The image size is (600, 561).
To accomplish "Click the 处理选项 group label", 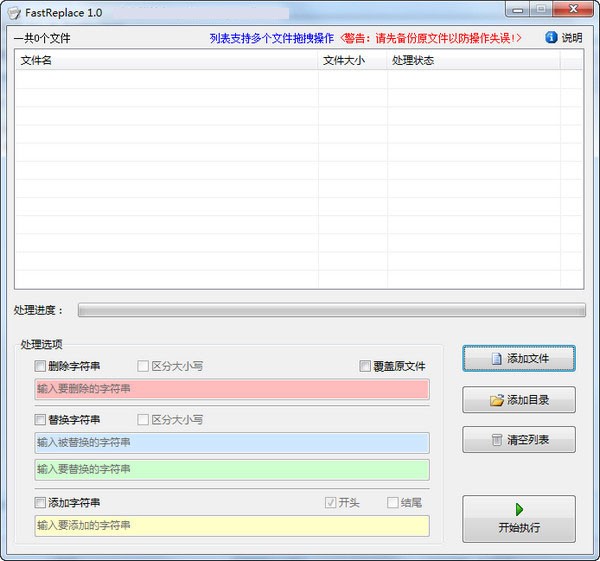I will coord(41,344).
